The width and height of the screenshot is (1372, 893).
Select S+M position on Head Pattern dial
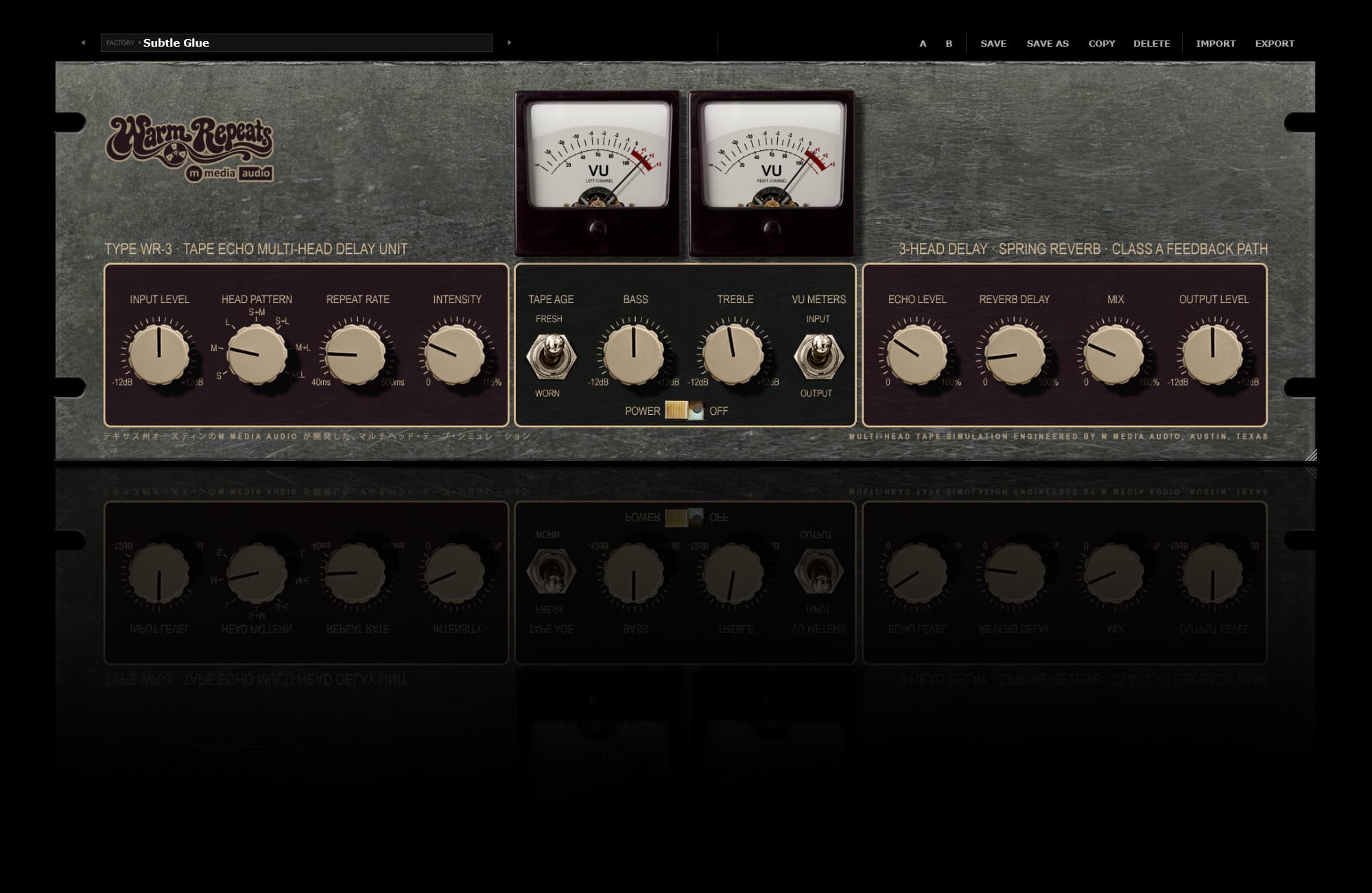click(257, 312)
